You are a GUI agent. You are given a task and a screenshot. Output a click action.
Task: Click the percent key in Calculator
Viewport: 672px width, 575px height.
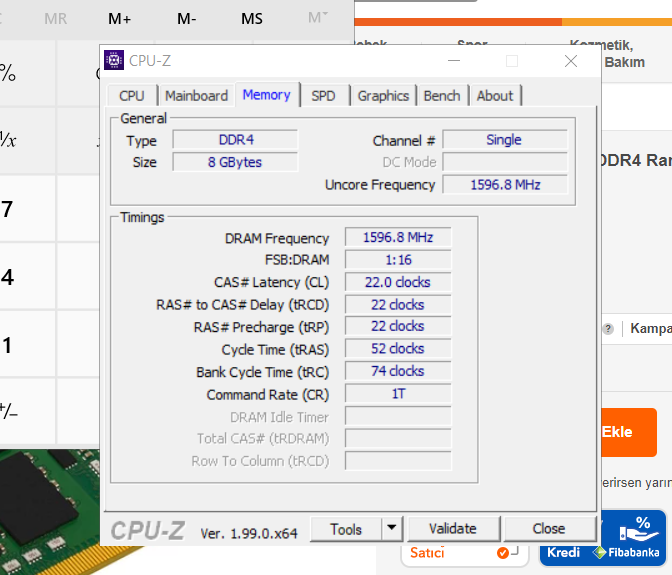(27, 73)
